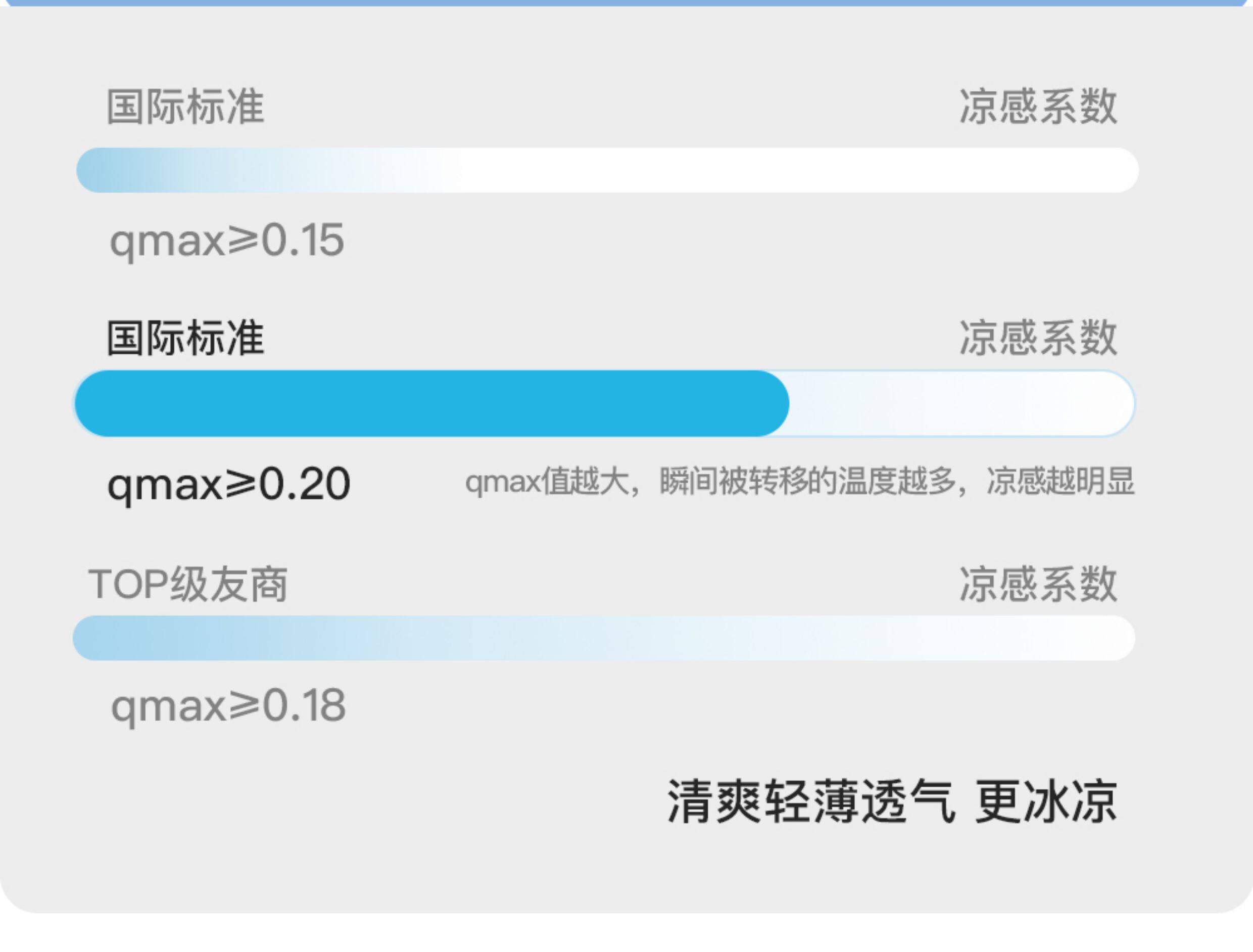Click 凉感系数 label next to TOP级友商 row

tap(1038, 584)
